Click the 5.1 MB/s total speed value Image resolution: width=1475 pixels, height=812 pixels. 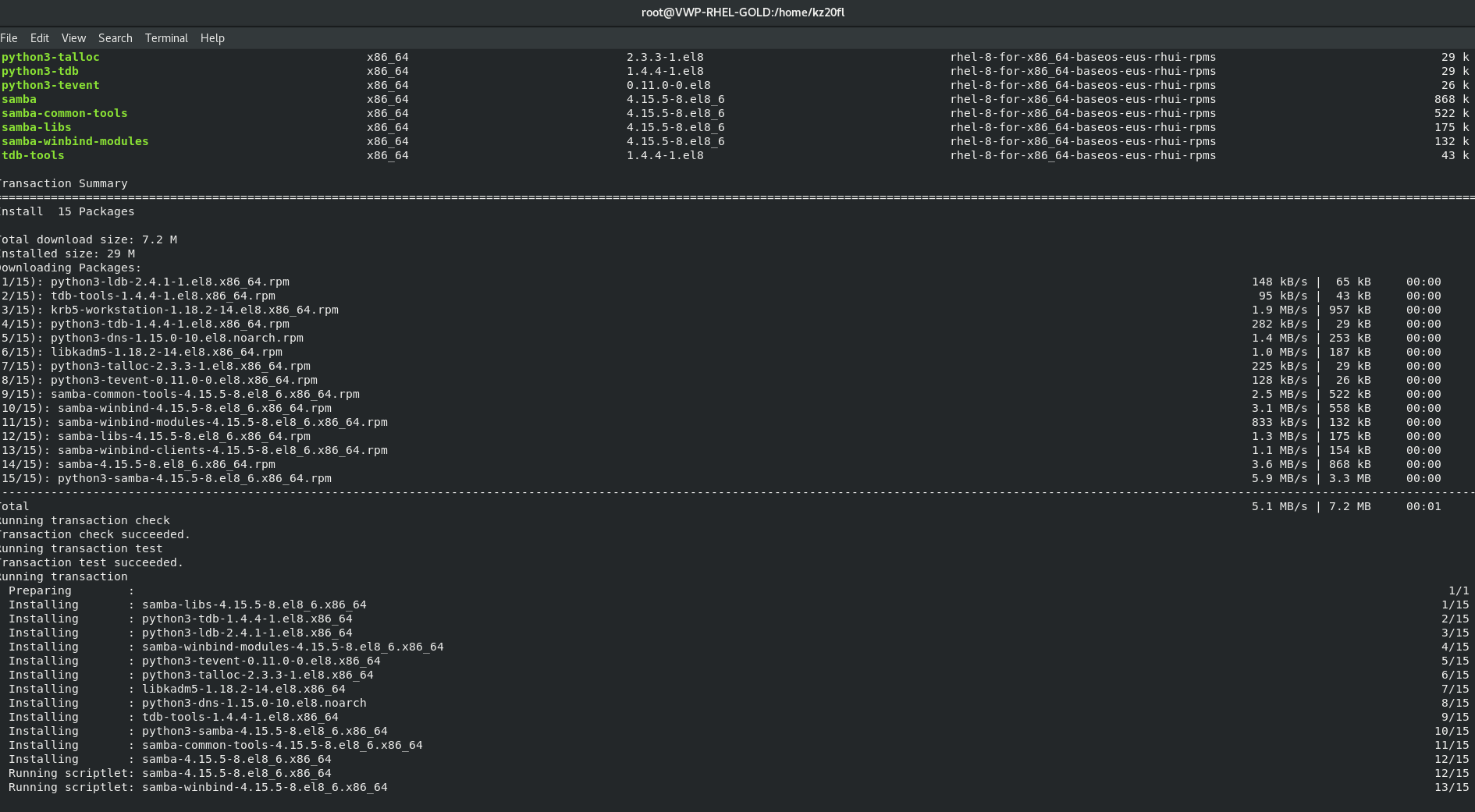(x=1279, y=506)
